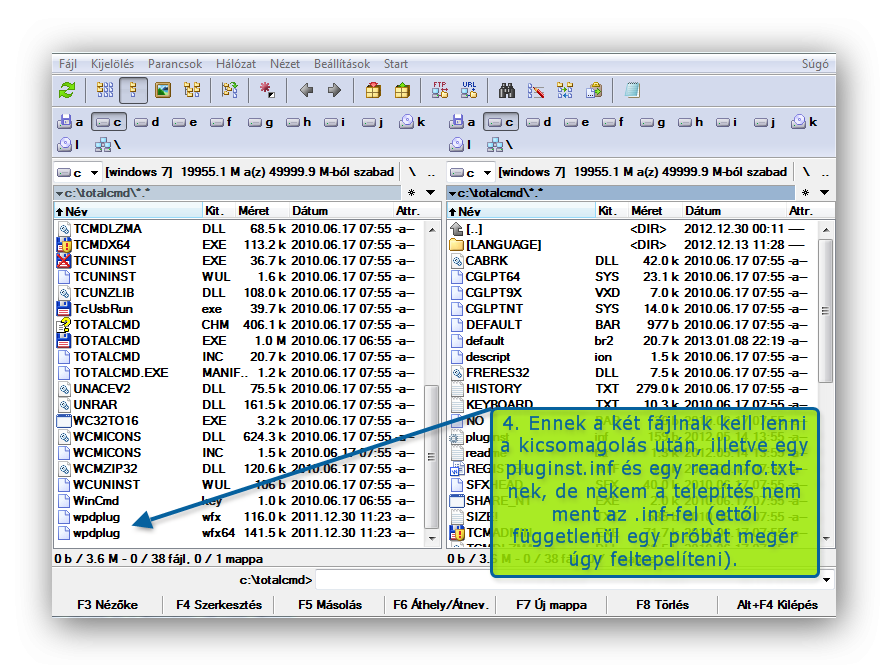Screen dimensions: 888x670
Task: Click the green Refresh icon in toolbar
Action: tap(67, 90)
